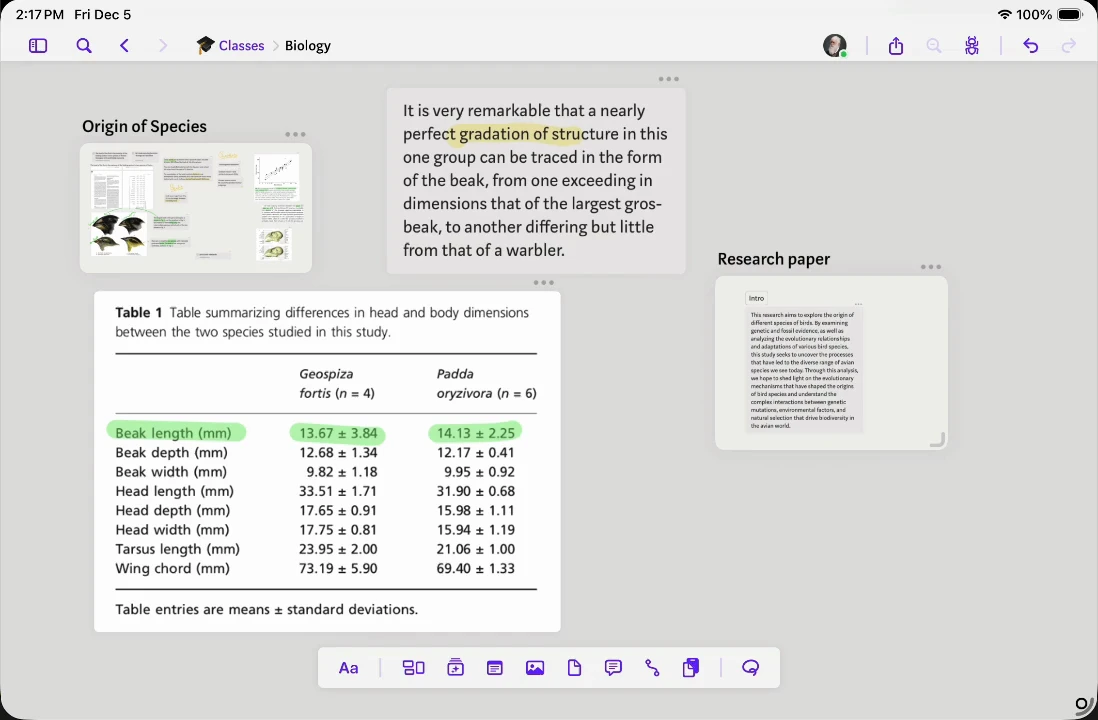
Task: Open options for Research paper card
Action: (931, 267)
